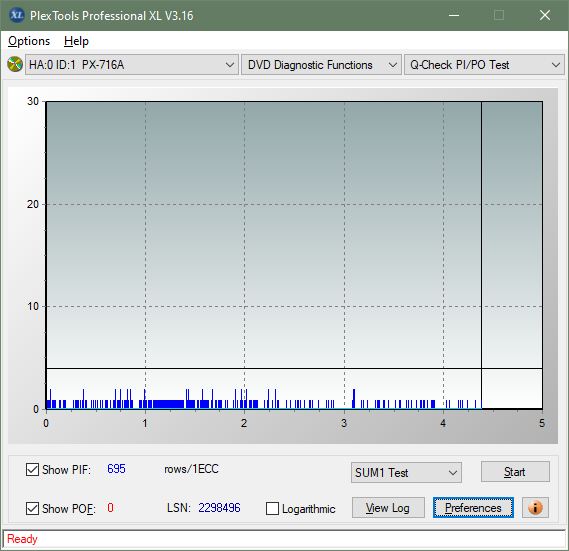The image size is (569, 551).
Task: Expand the SUM1 Test dropdown
Action: click(x=406, y=473)
